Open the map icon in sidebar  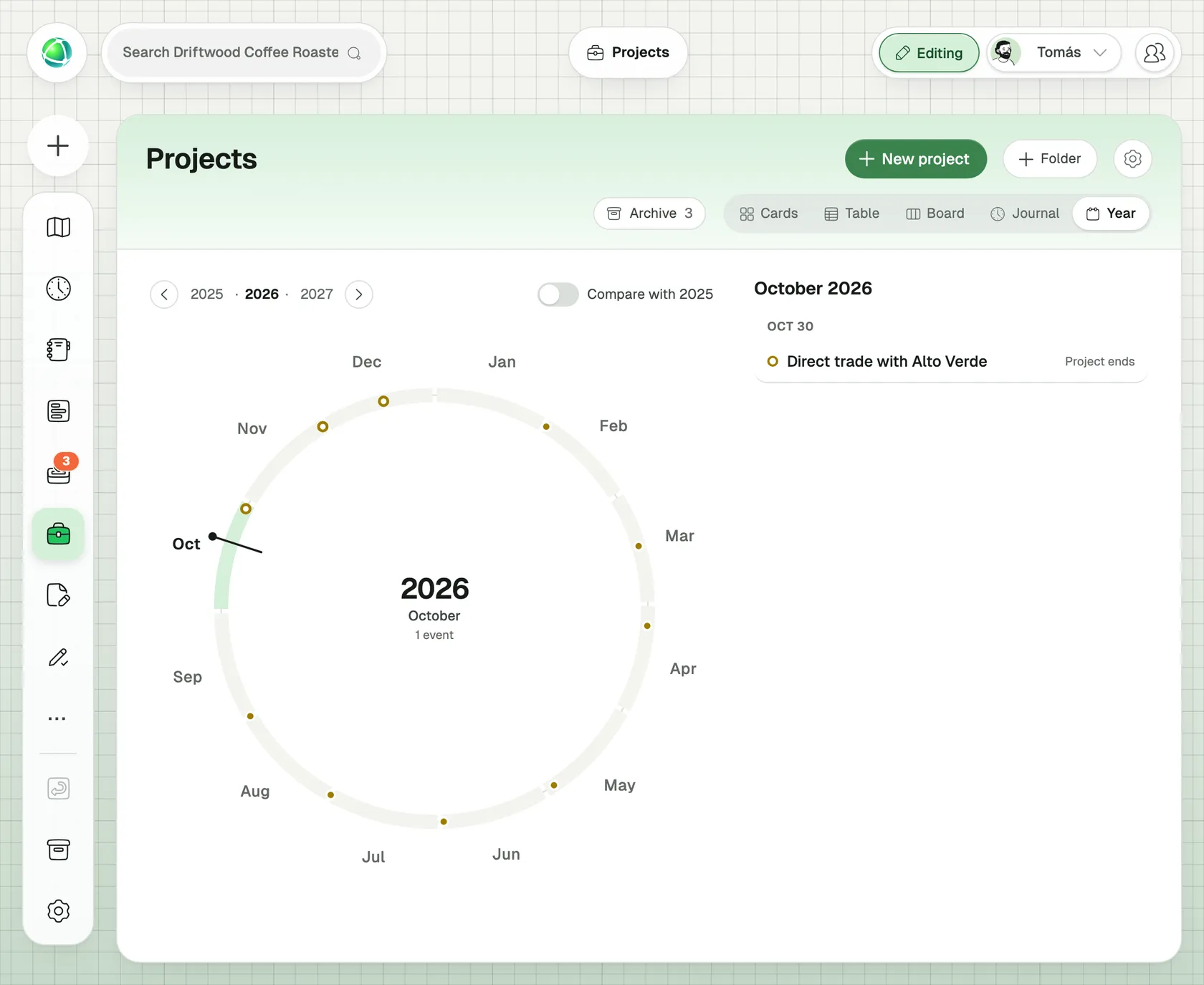(58, 228)
